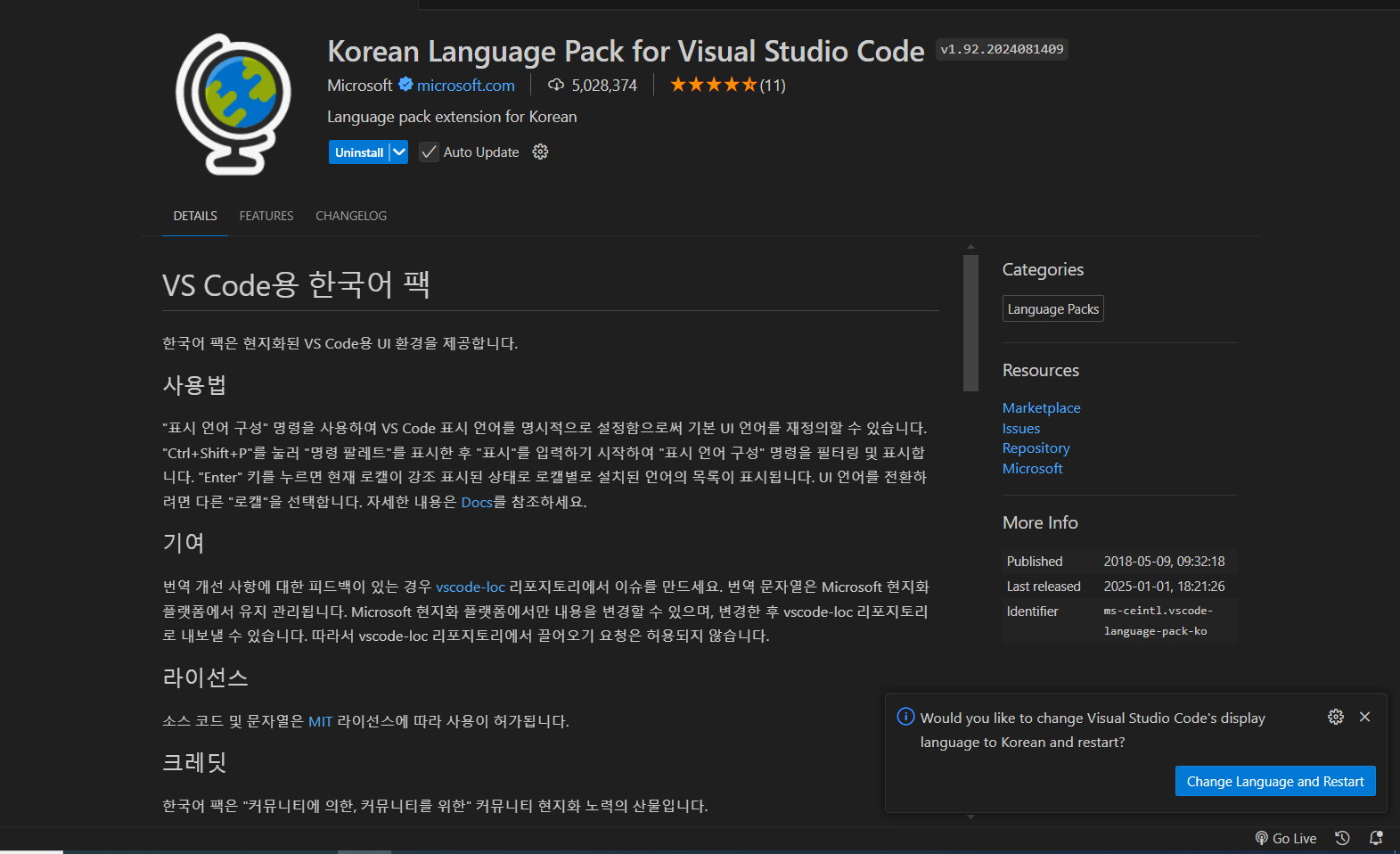The image size is (1400, 854).
Task: Click the rating count (11)
Action: click(773, 86)
